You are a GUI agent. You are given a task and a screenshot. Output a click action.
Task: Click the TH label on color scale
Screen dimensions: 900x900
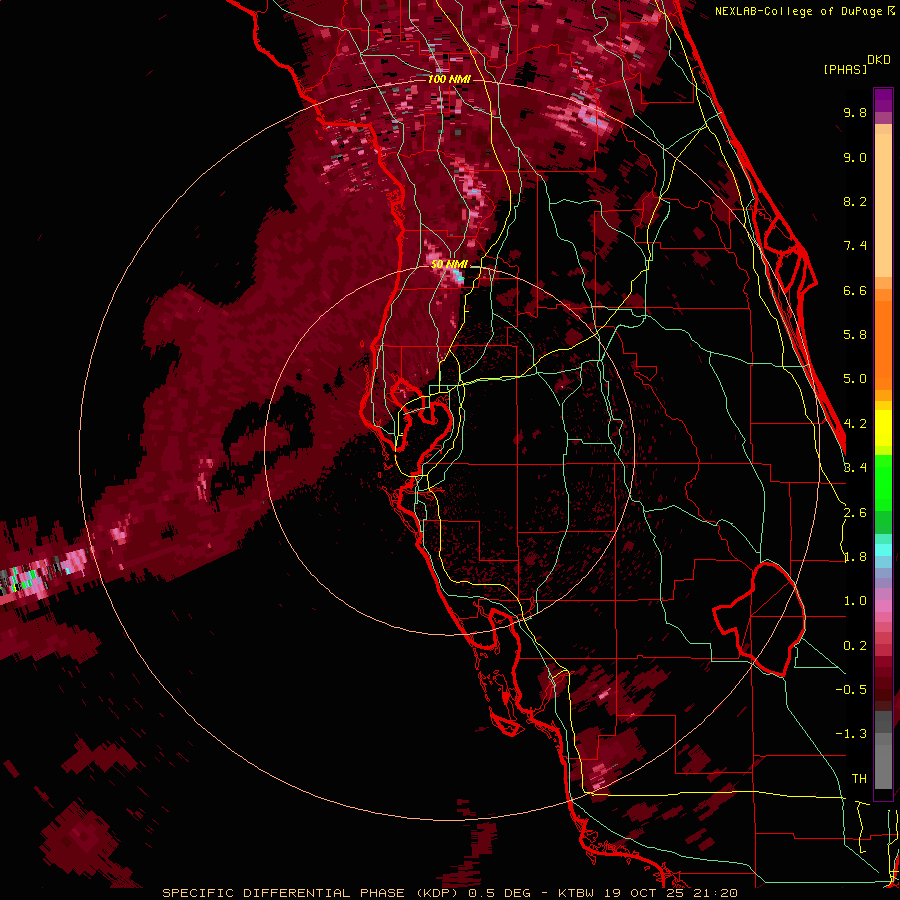tap(859, 779)
